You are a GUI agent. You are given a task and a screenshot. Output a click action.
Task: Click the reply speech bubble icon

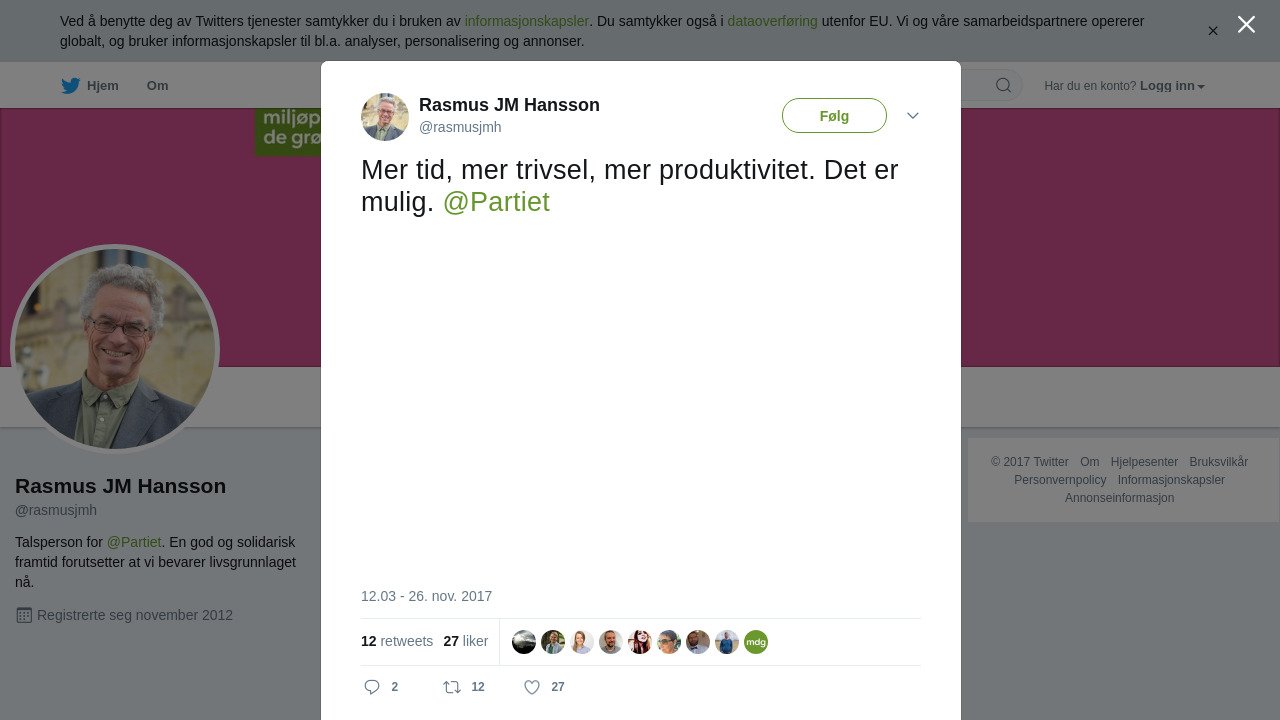coord(372,687)
